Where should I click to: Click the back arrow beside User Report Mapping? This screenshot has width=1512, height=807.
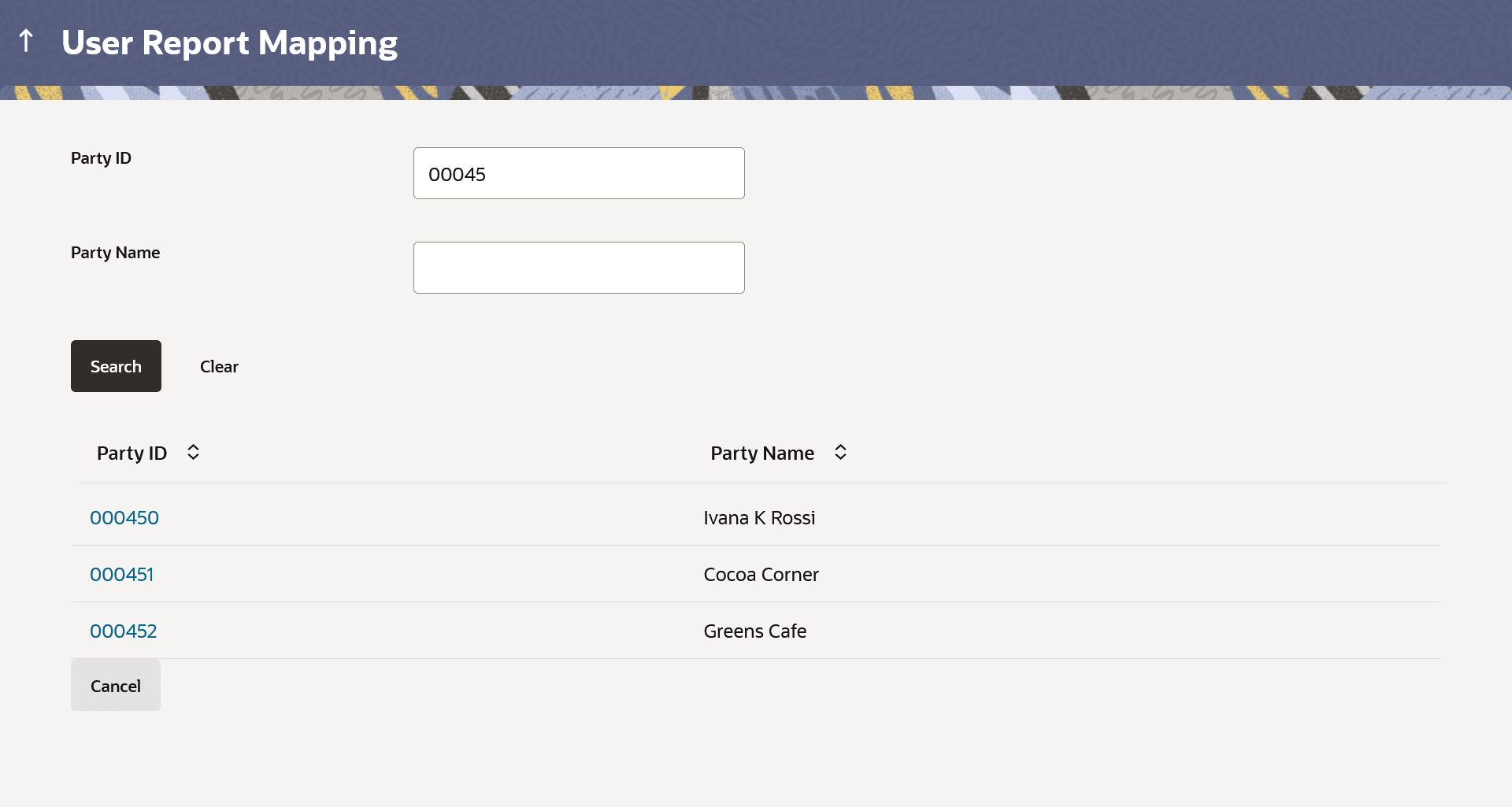click(x=26, y=41)
